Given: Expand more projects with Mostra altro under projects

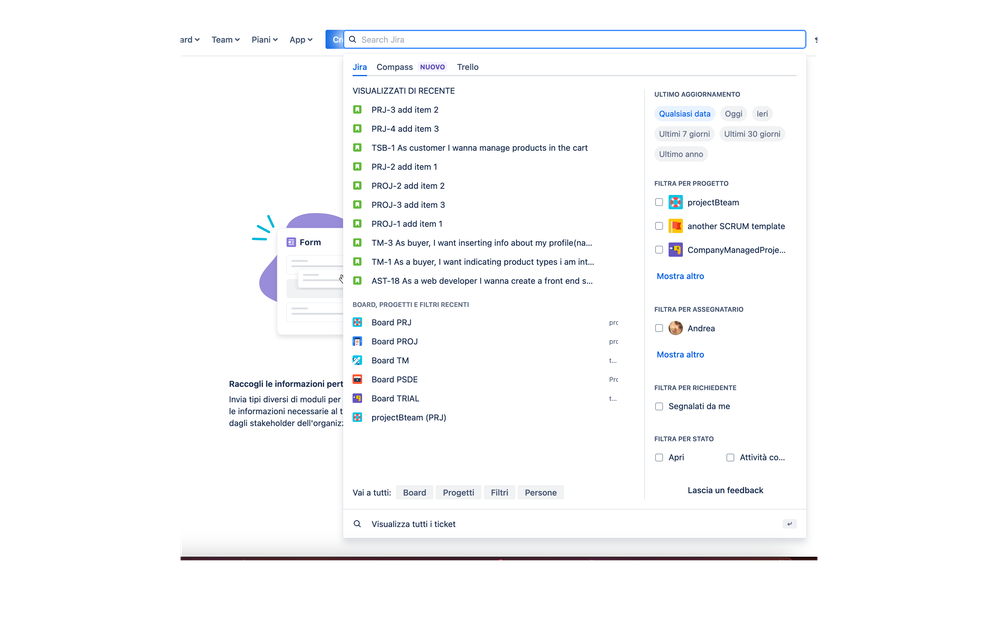Looking at the screenshot, I should click(680, 276).
